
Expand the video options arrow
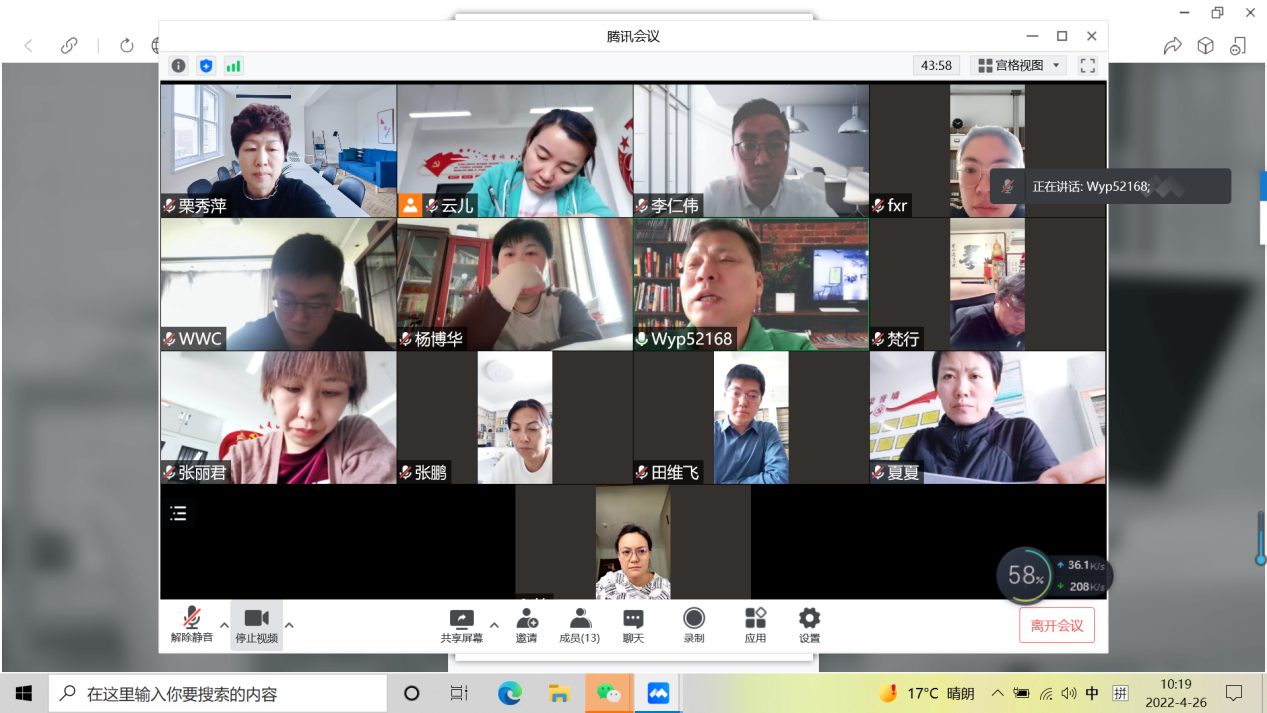click(x=289, y=625)
